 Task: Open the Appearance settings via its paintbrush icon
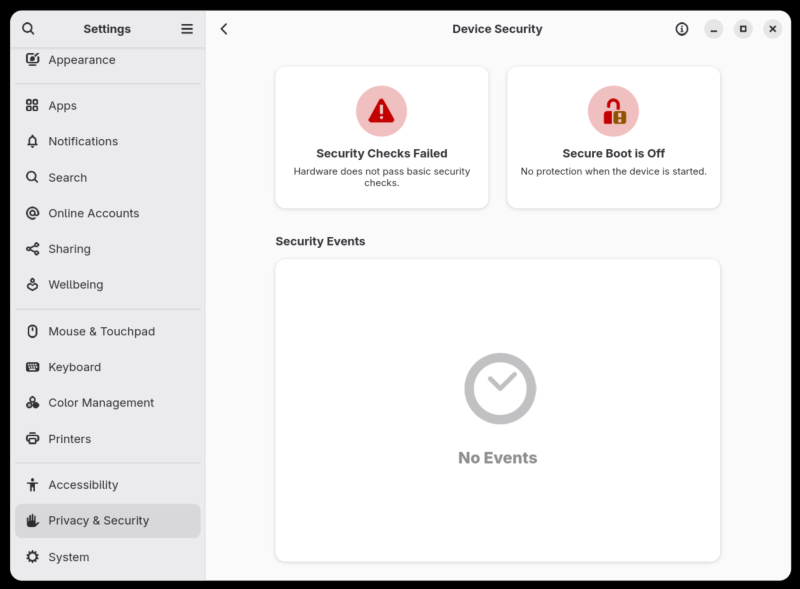click(33, 60)
